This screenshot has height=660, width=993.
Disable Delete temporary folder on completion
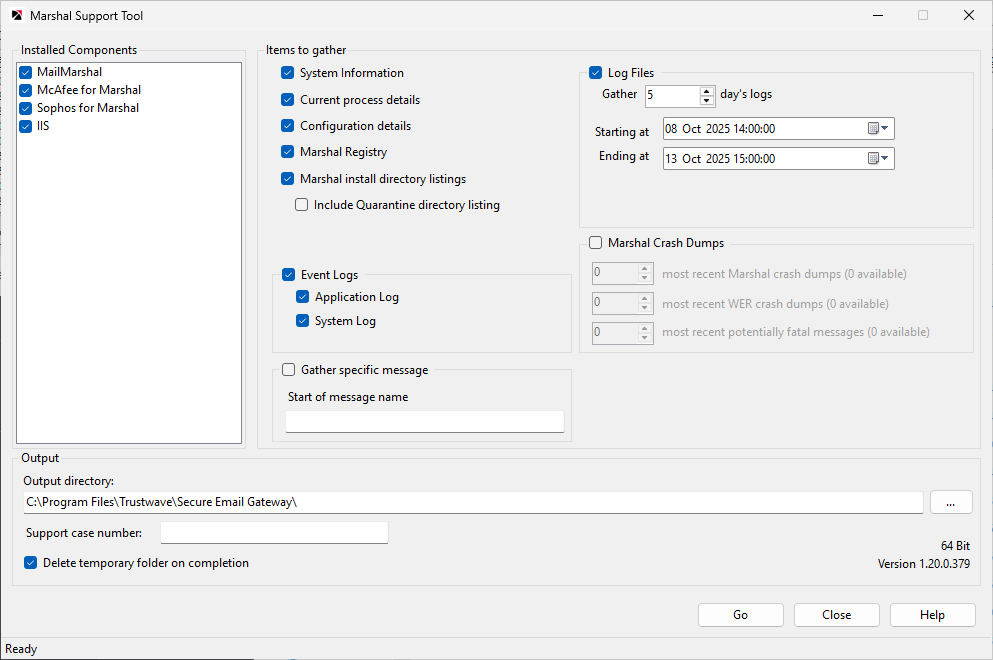(31, 563)
